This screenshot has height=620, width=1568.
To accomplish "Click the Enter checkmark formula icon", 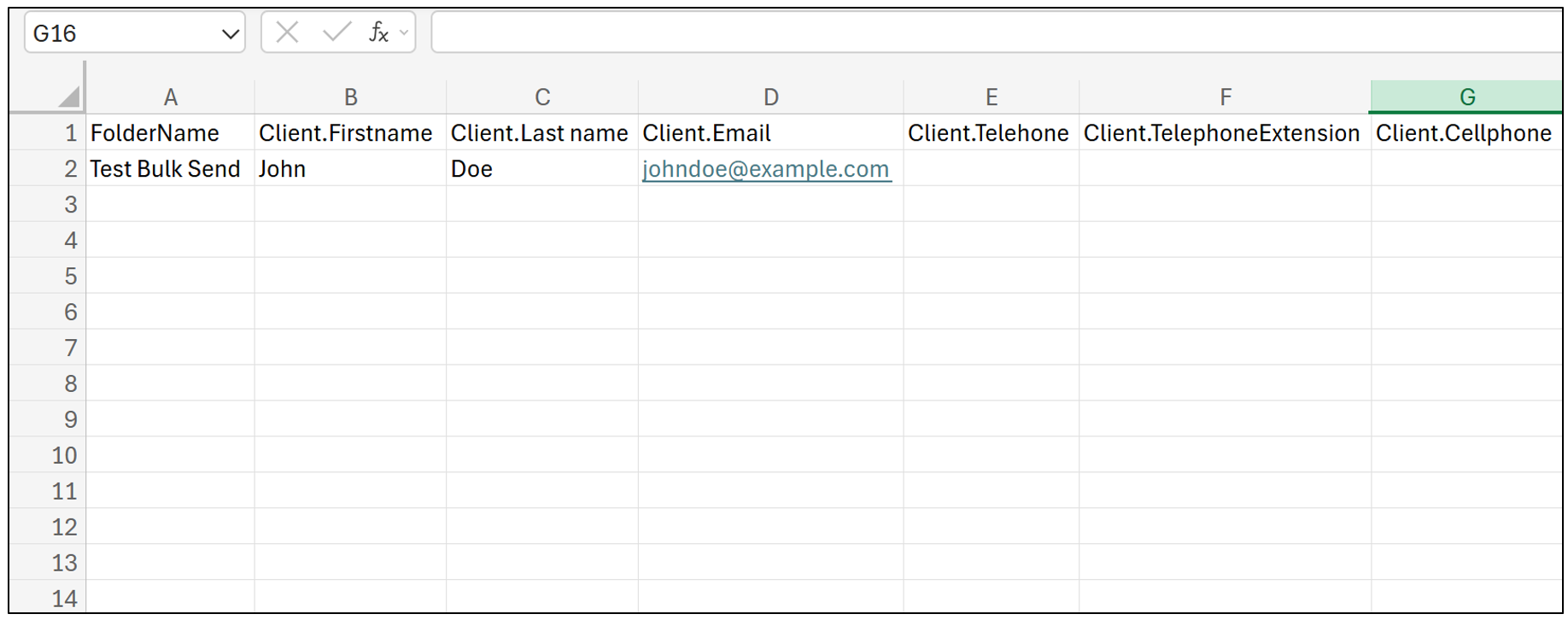I will (336, 32).
